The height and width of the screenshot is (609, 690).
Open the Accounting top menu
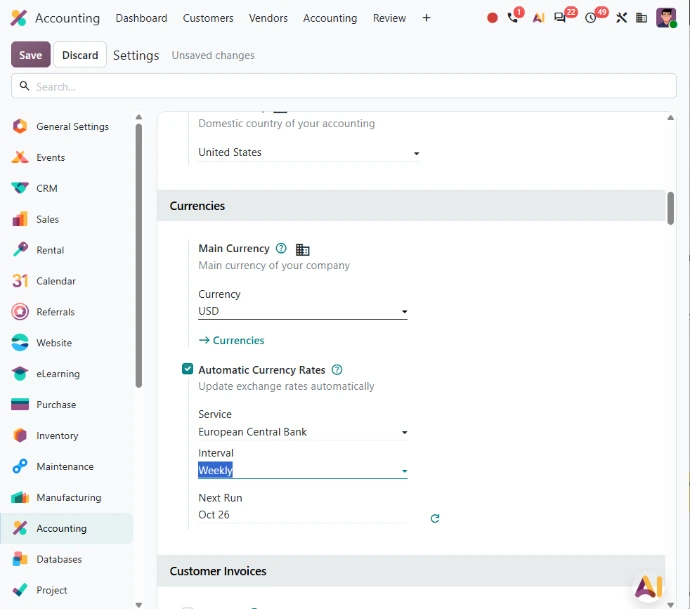point(330,18)
